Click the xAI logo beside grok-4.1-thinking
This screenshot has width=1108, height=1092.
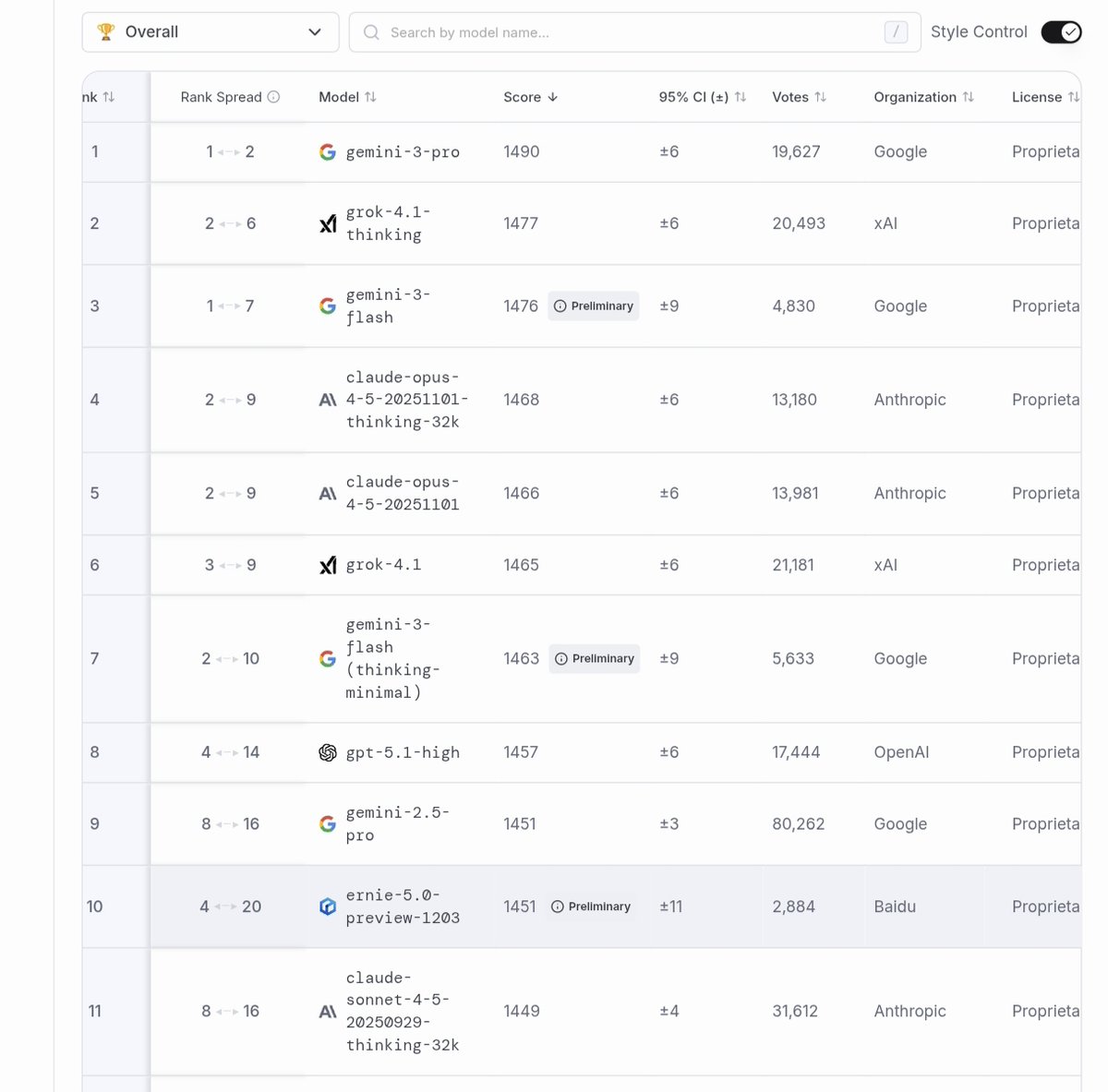pos(328,223)
